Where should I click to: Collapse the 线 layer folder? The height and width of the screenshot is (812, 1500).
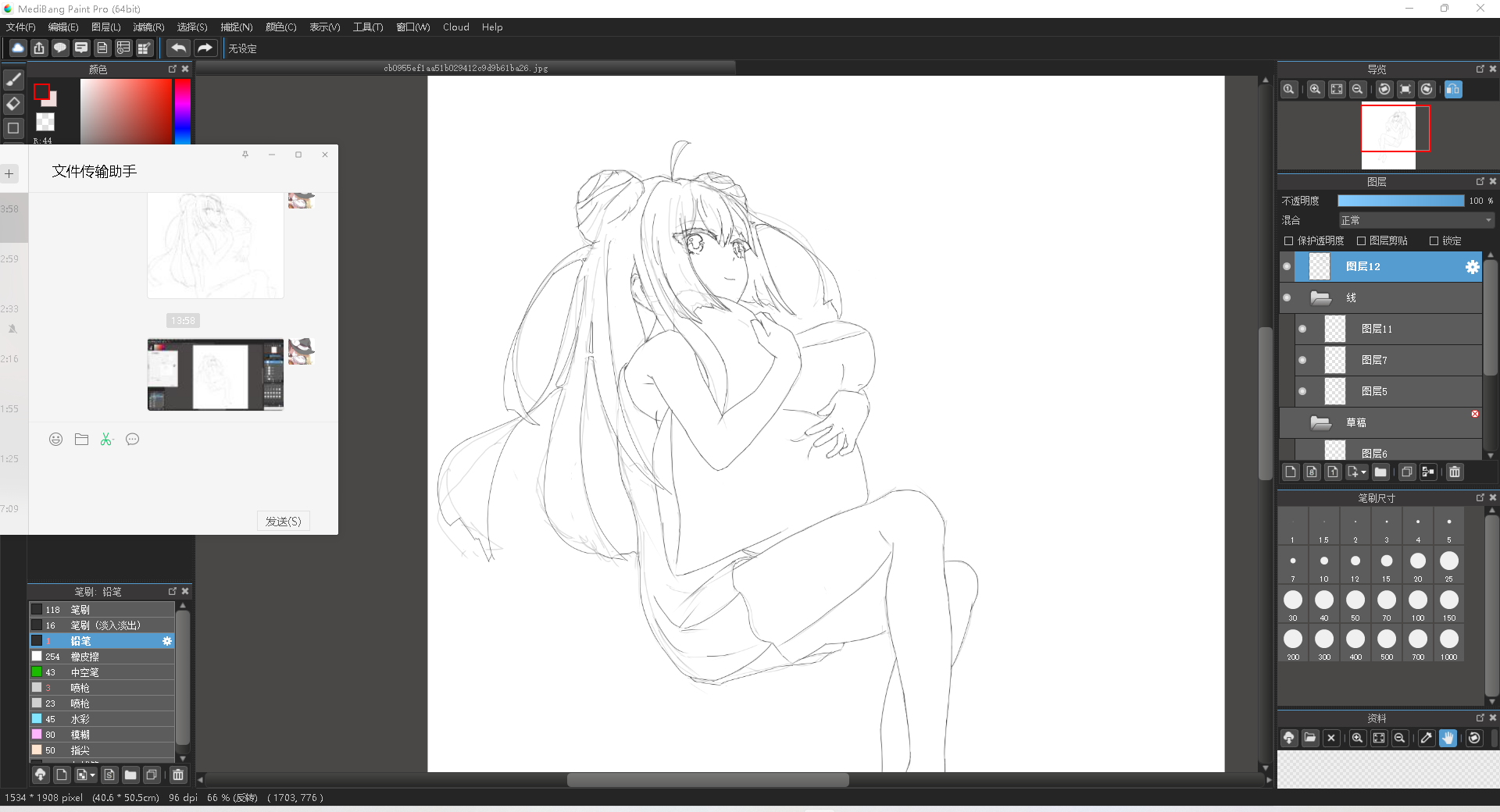(x=1320, y=297)
